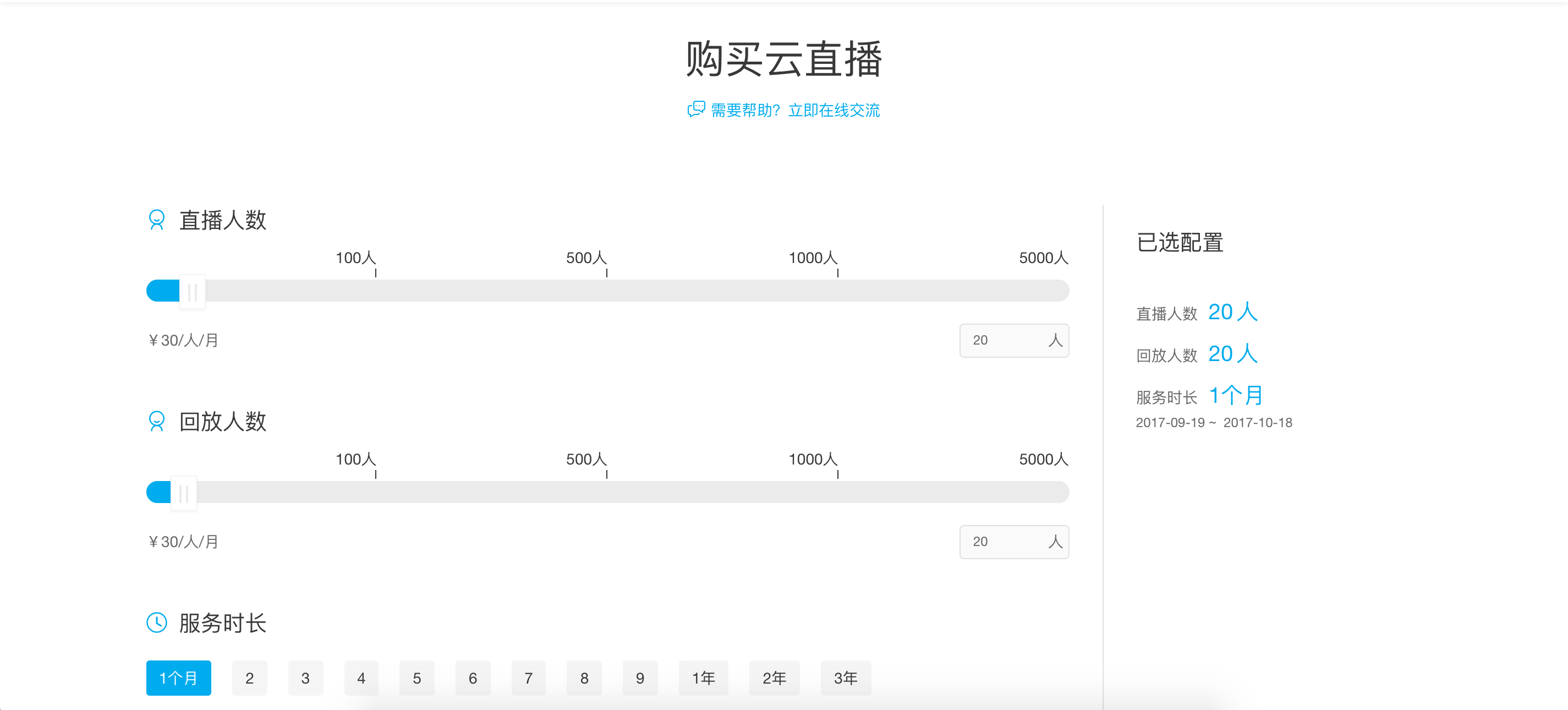This screenshot has height=710, width=1568.
Task: Choose the 9-month service duration
Action: pyautogui.click(x=640, y=678)
